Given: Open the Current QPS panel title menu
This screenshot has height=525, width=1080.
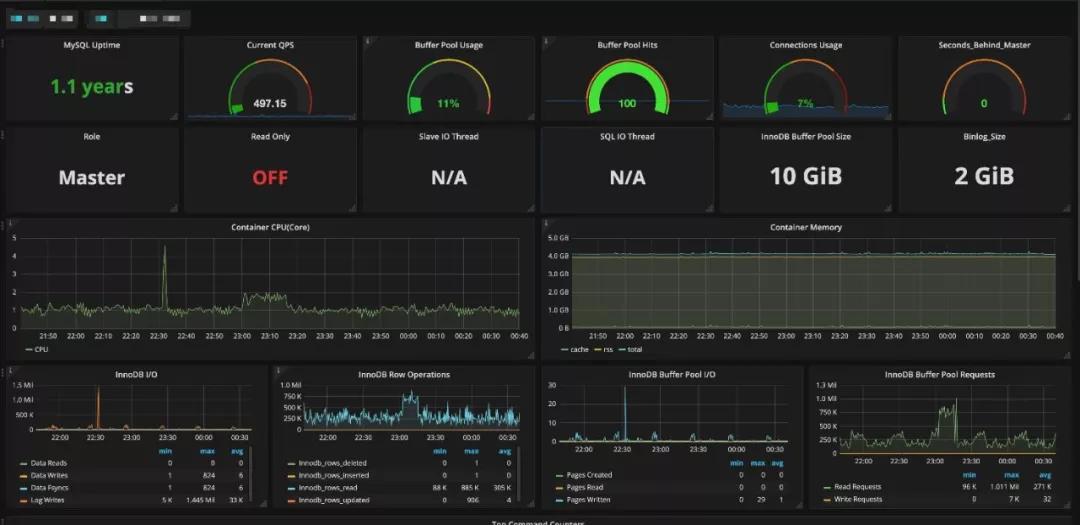Looking at the screenshot, I should [x=270, y=45].
